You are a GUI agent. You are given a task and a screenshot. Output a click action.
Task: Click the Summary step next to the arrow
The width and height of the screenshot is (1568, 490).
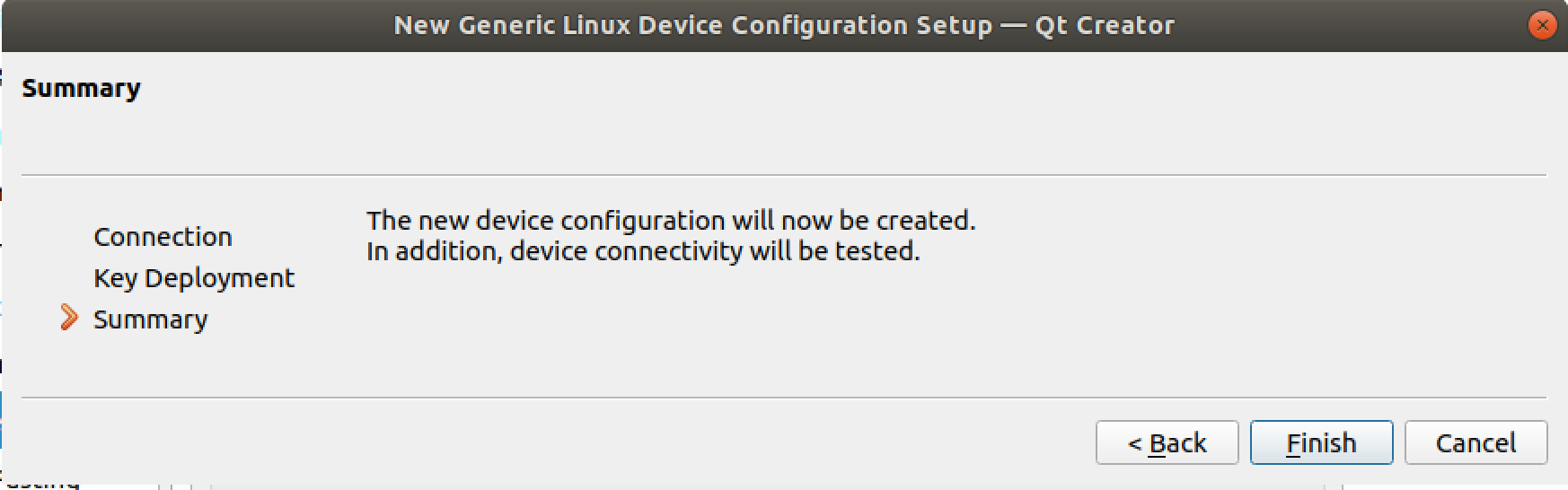coord(151,319)
